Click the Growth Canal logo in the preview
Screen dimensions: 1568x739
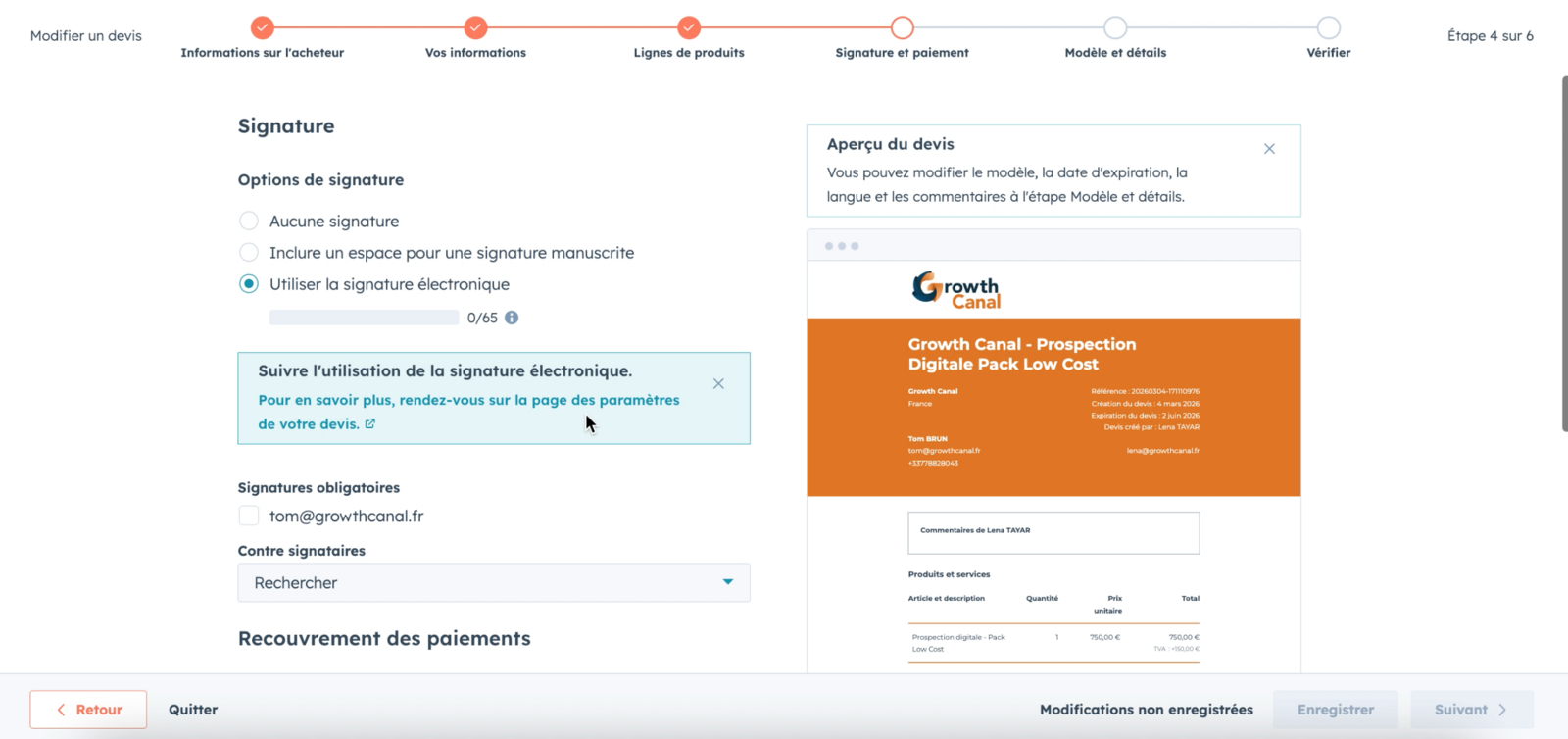point(956,290)
